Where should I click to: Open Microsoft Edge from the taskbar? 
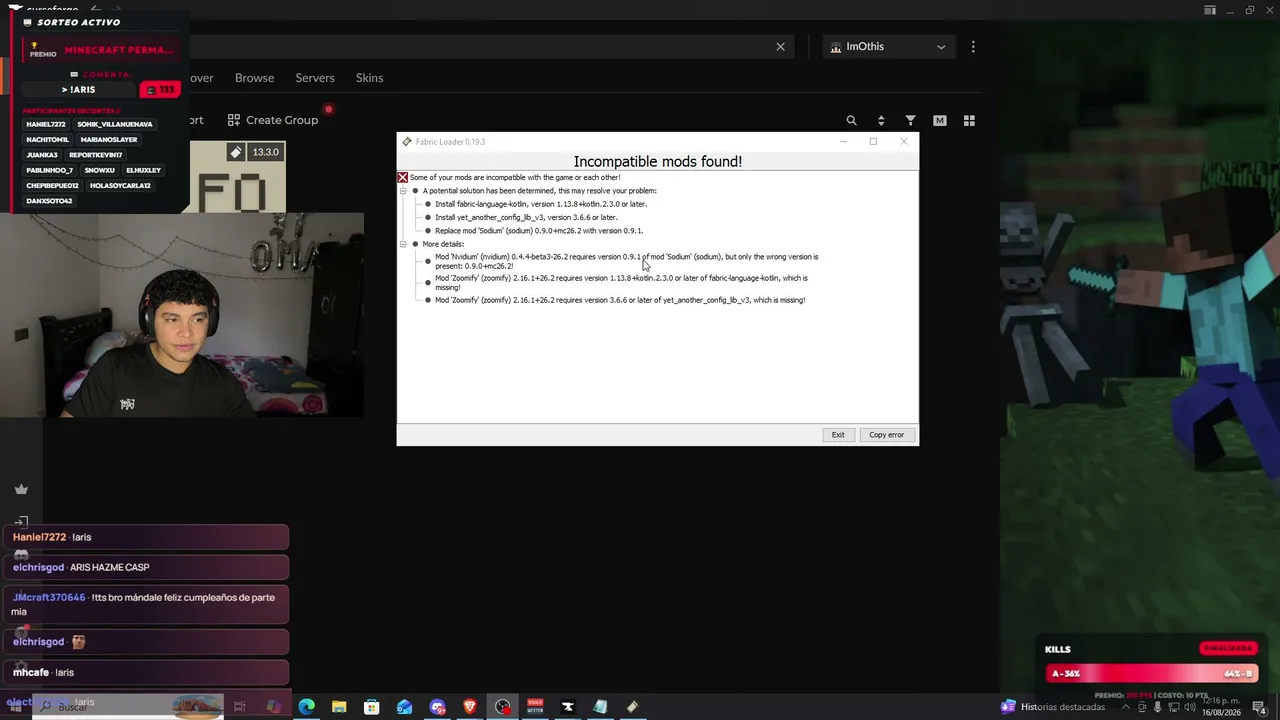[x=307, y=707]
